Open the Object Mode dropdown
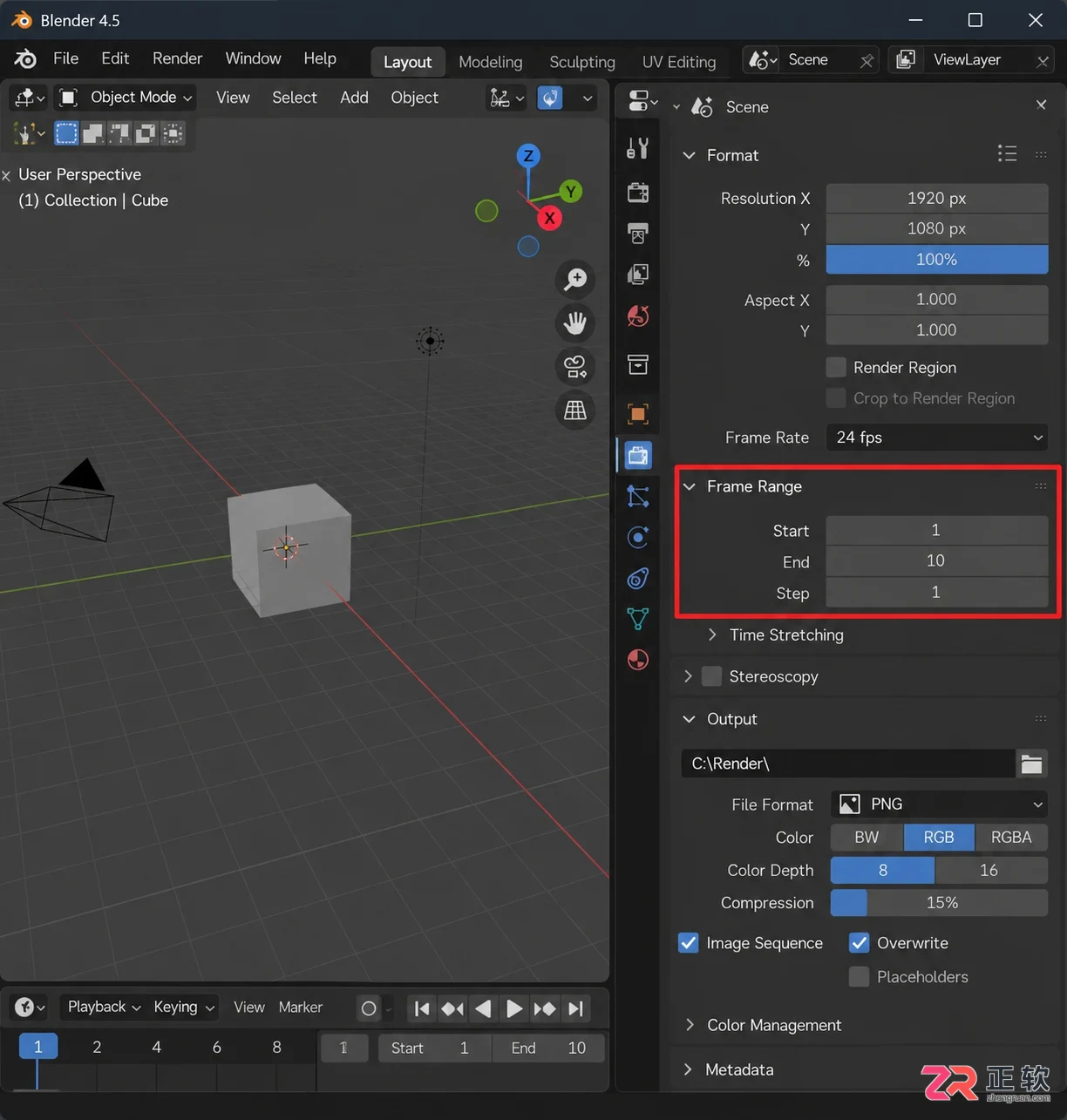Screen dimensions: 1067x1120 click(126, 98)
